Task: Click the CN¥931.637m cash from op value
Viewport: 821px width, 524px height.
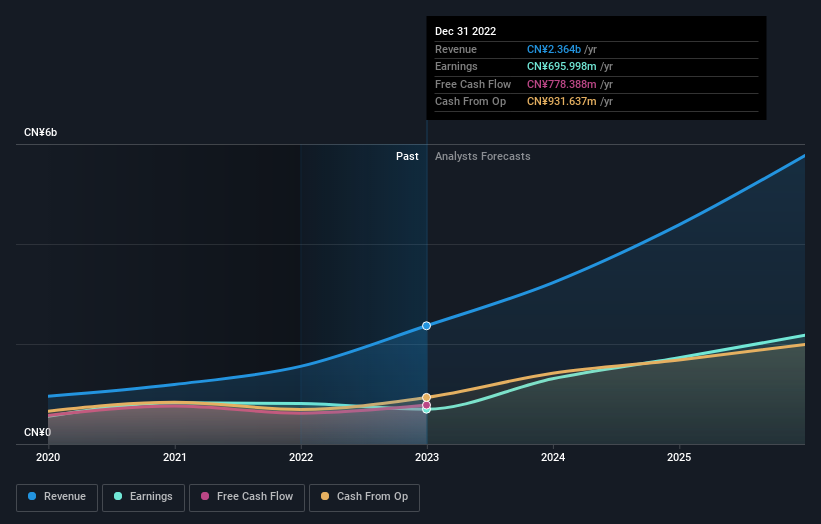Action: (561, 102)
